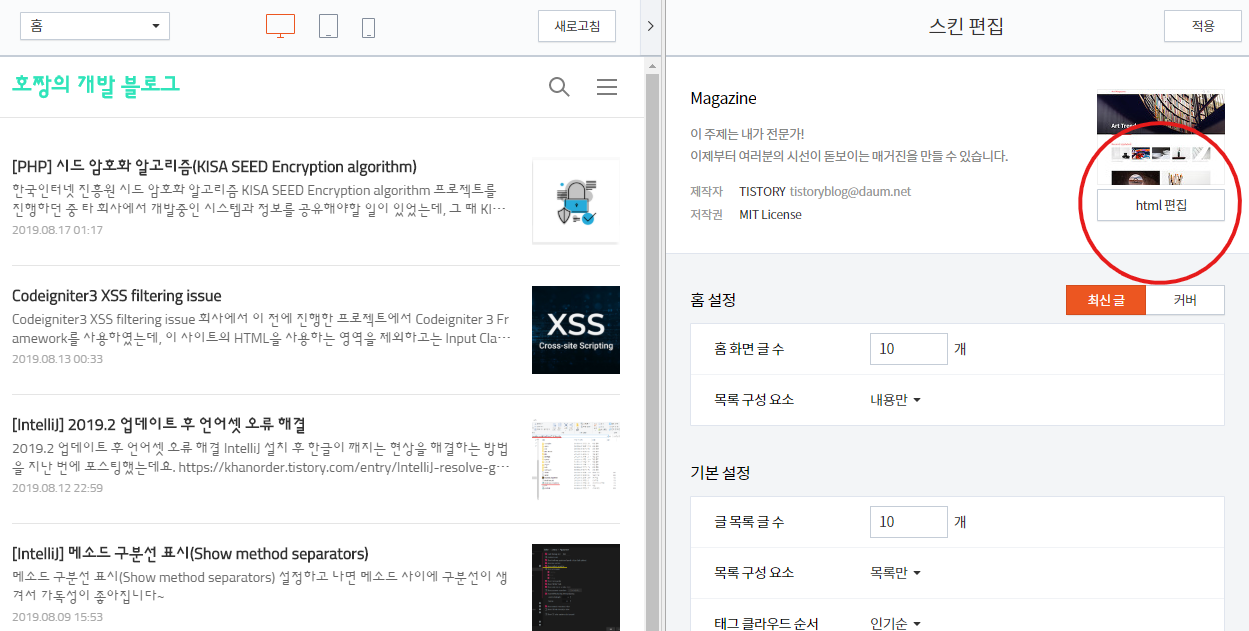Click the XSS Cross-site Scripting thumbnail
The width and height of the screenshot is (1249, 631).
point(575,330)
